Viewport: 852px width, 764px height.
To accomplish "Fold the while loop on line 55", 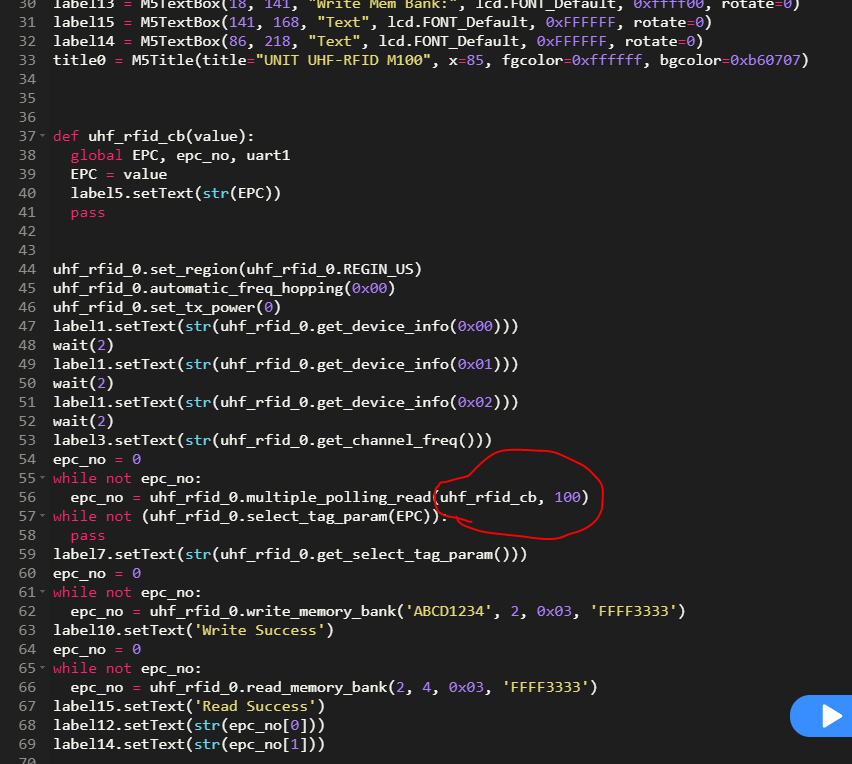I will pos(42,478).
